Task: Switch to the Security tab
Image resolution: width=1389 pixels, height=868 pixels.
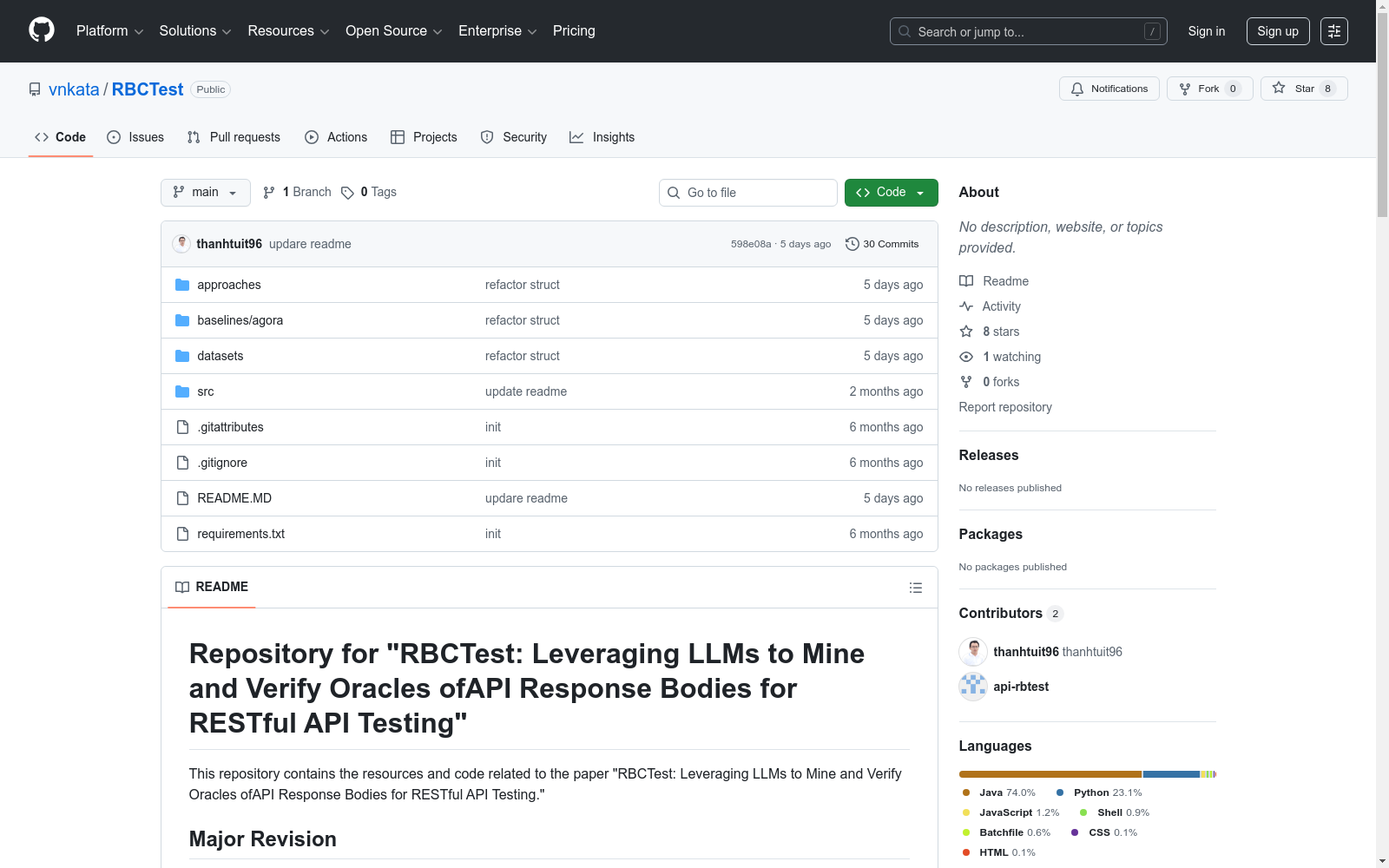Action: point(514,137)
